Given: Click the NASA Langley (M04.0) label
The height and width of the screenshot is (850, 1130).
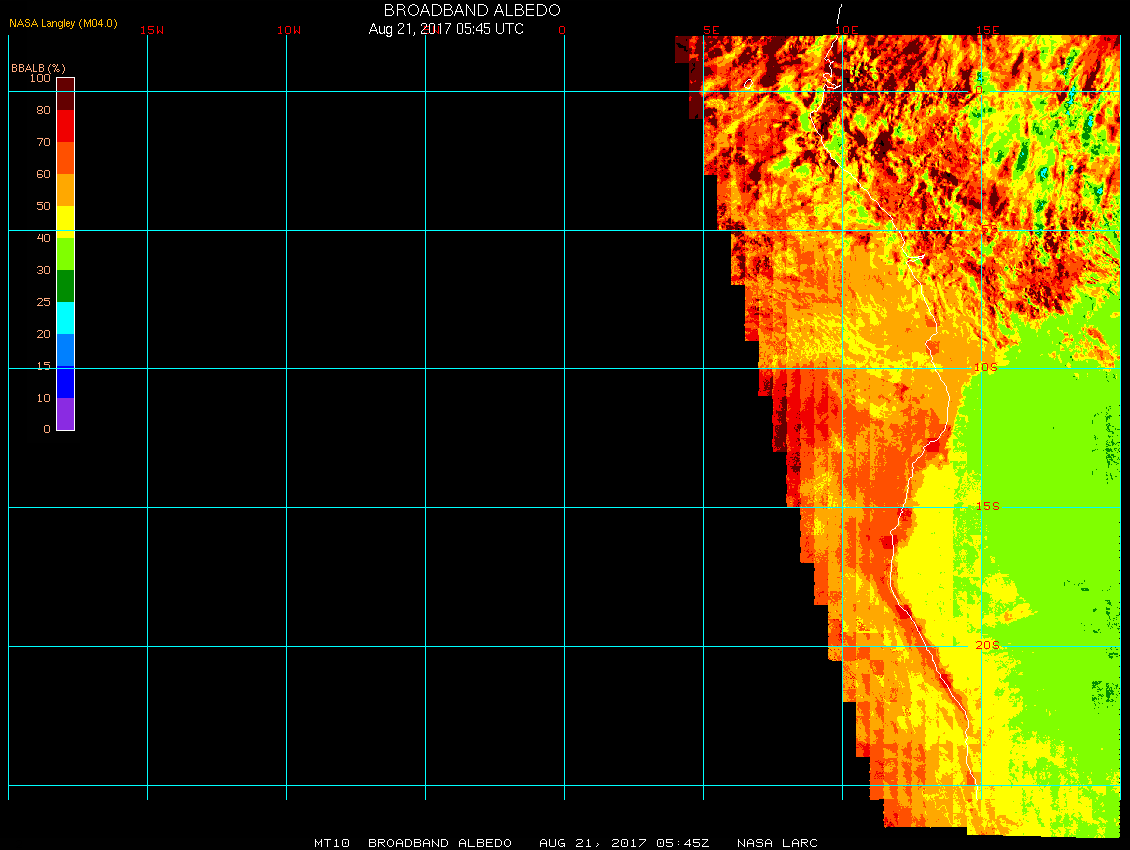Looking at the screenshot, I should point(63,23).
